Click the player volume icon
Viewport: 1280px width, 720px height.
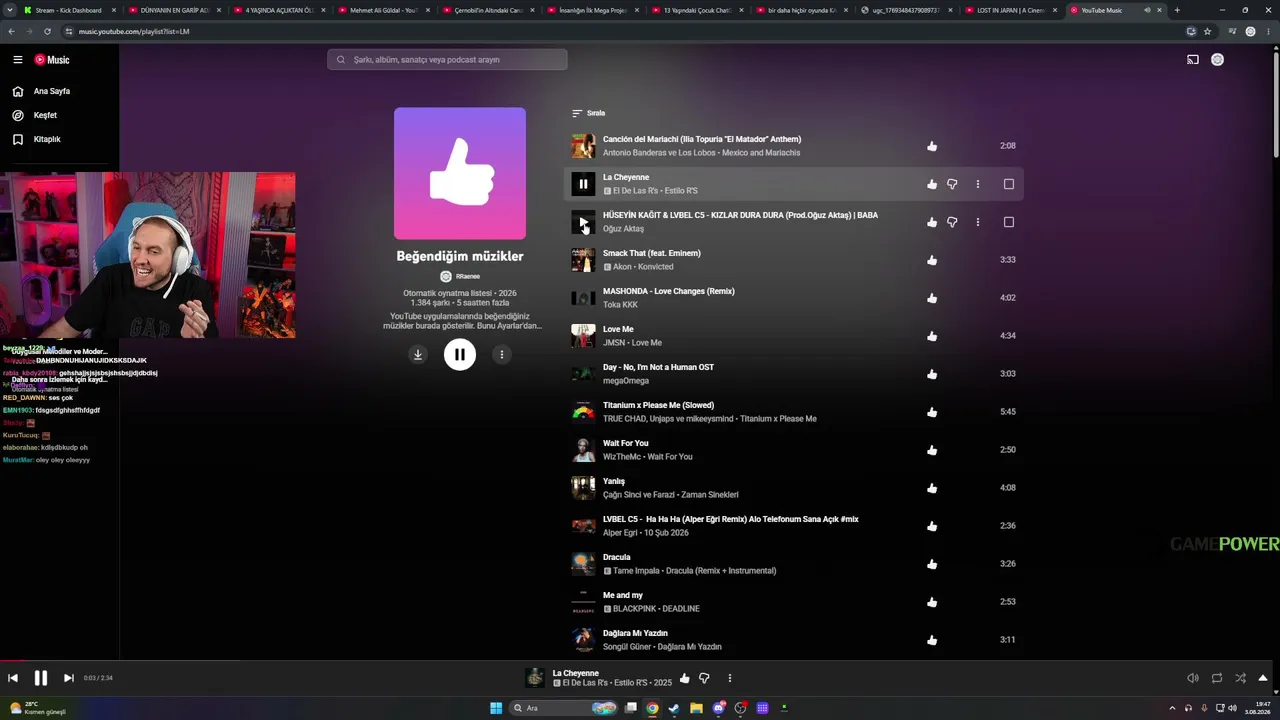[1193, 678]
